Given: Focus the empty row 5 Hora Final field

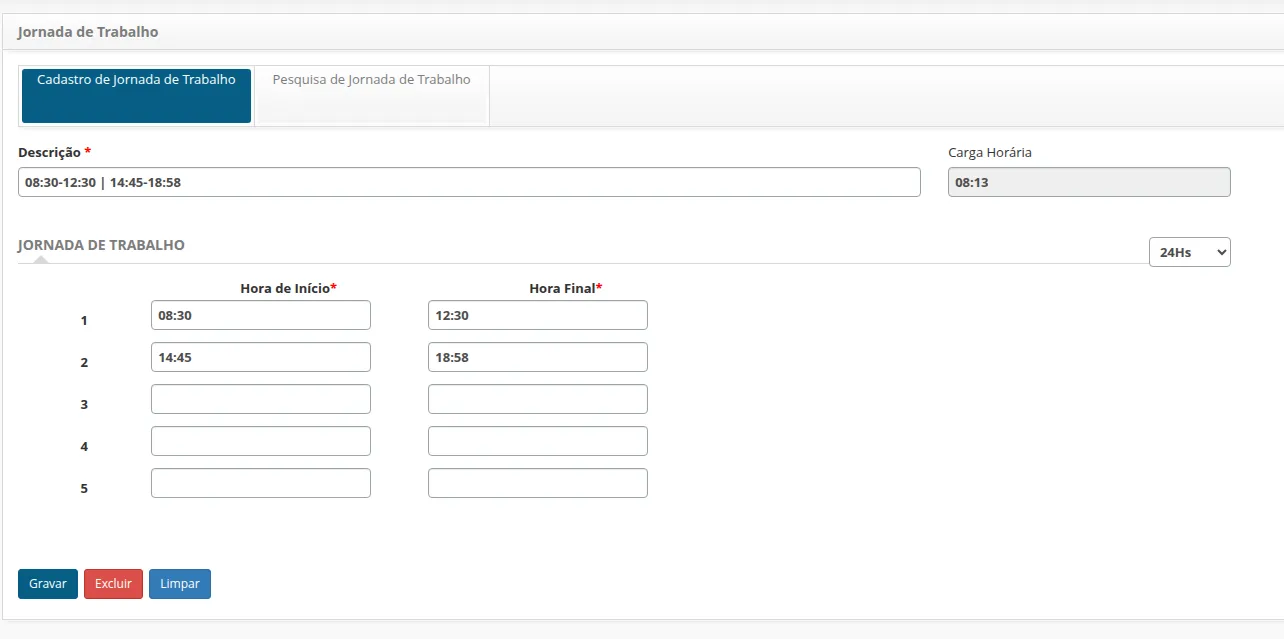Looking at the screenshot, I should coord(538,483).
